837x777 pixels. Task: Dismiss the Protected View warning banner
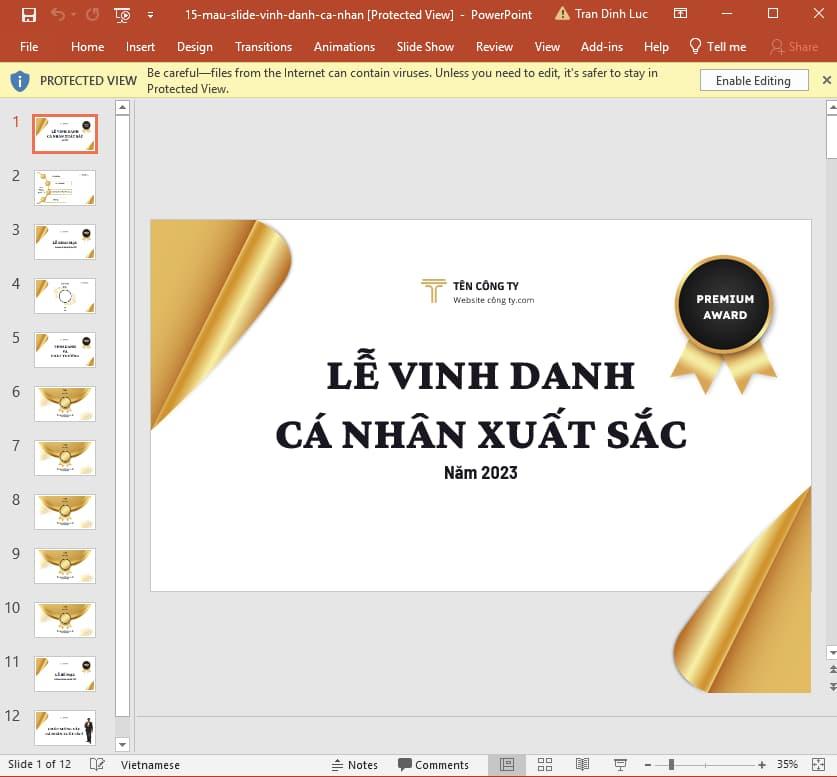826,80
